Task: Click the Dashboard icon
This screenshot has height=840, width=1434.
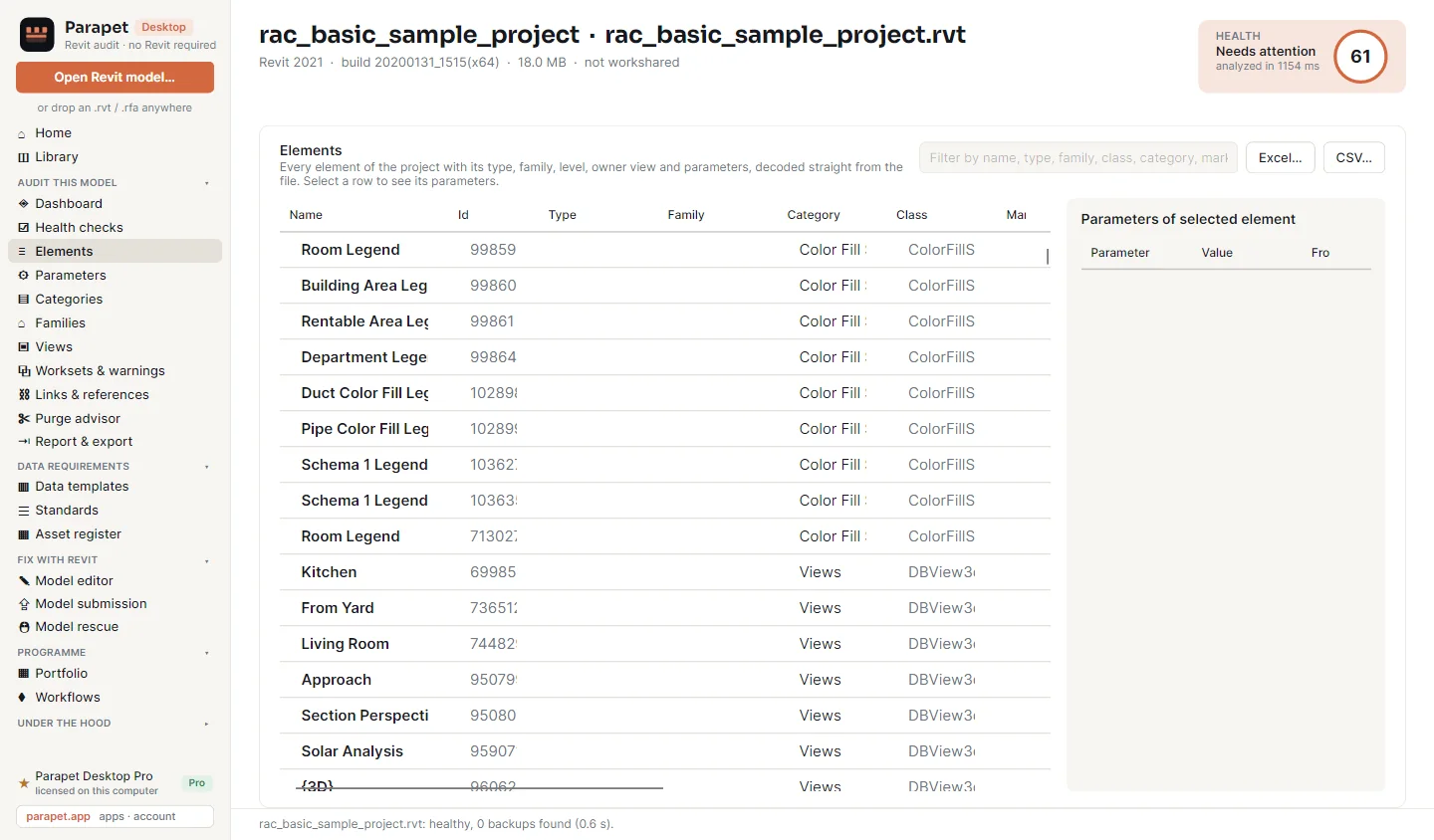Action: [23, 204]
